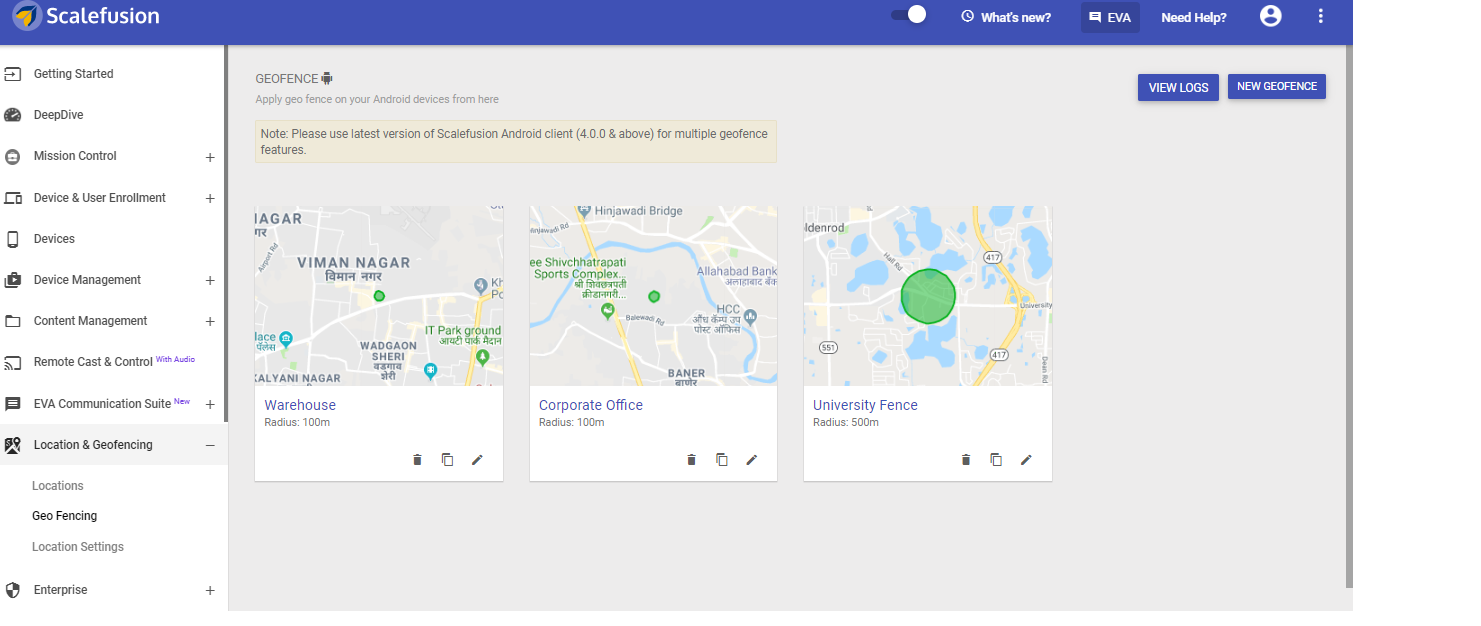
Task: Delete the University Fence geofence
Action: click(x=965, y=460)
